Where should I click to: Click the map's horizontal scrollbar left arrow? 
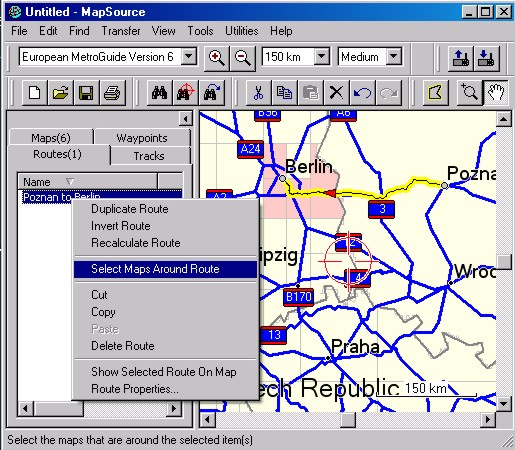click(208, 420)
